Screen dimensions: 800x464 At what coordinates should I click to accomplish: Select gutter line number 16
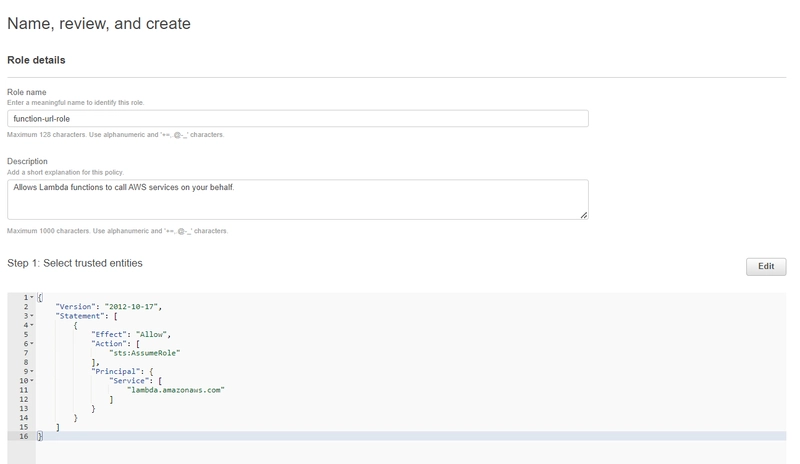[24, 436]
